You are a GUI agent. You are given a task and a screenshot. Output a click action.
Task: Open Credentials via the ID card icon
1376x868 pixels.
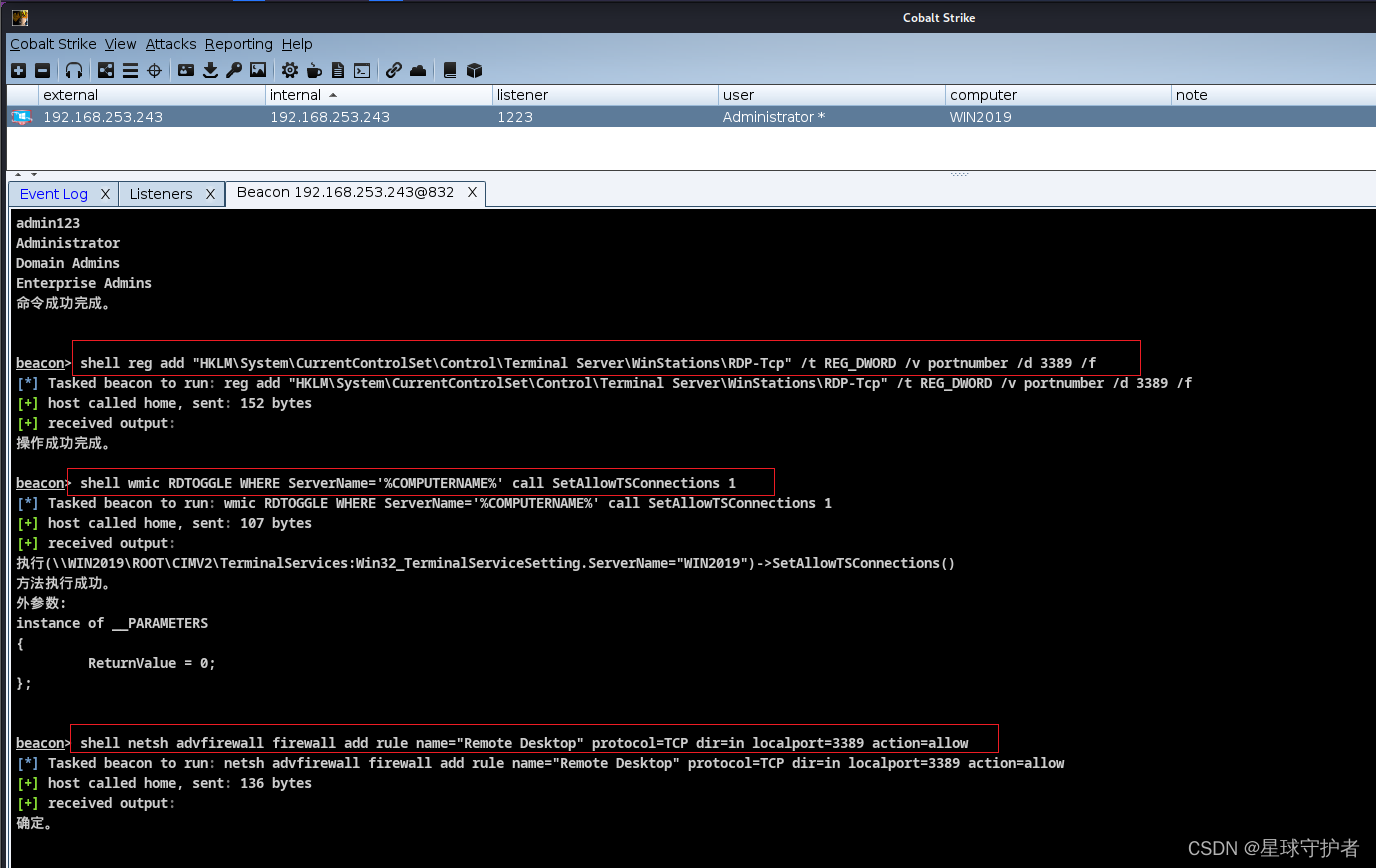186,70
